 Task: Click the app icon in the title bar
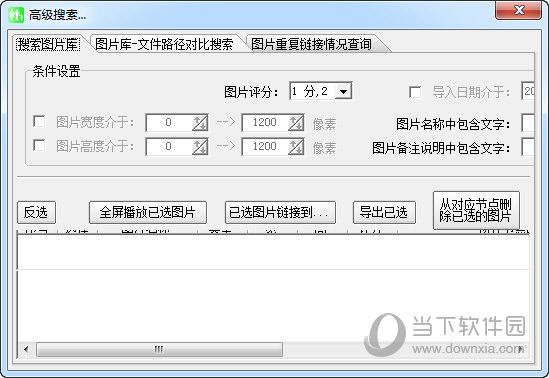[x=16, y=15]
